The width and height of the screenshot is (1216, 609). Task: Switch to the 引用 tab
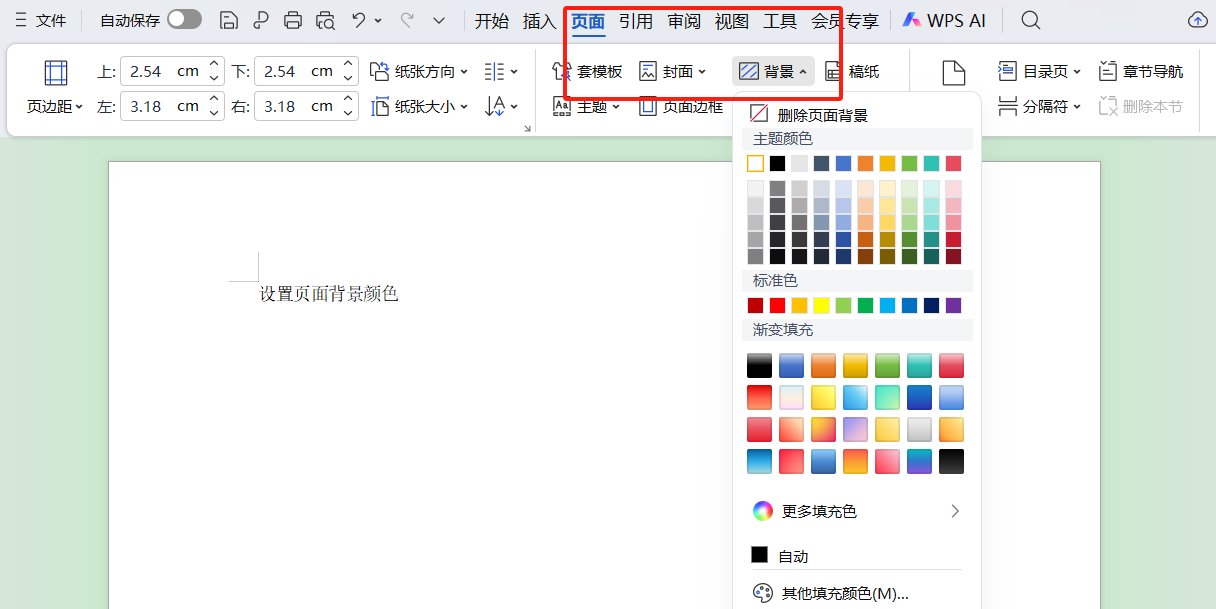635,21
